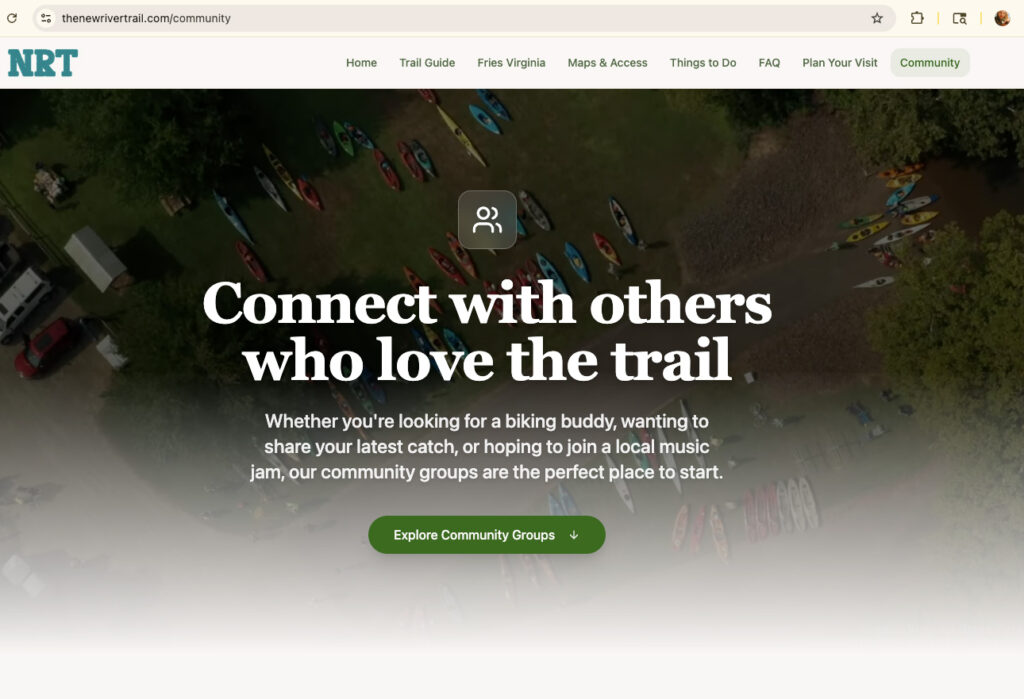Viewport: 1024px width, 699px height.
Task: Visit the FAQ page
Action: (x=769, y=63)
